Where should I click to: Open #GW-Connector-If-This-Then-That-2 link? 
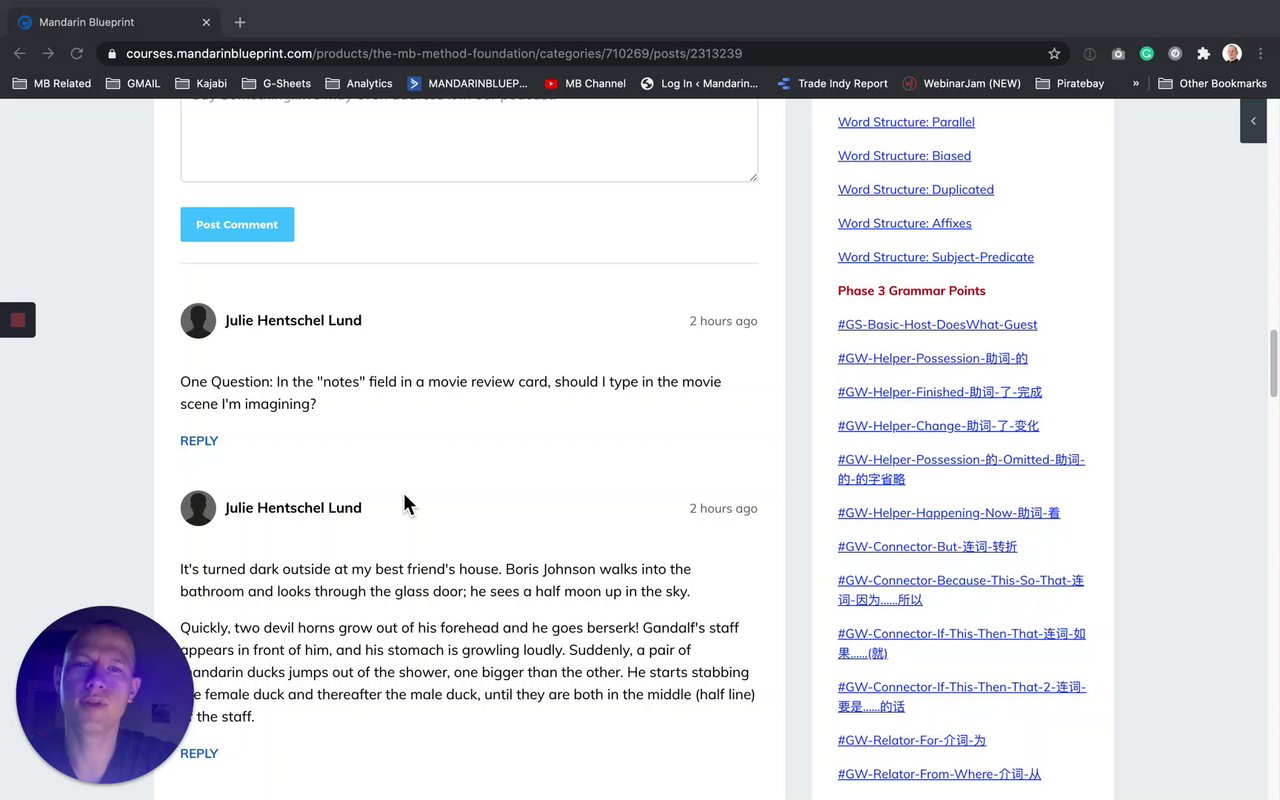pos(962,697)
